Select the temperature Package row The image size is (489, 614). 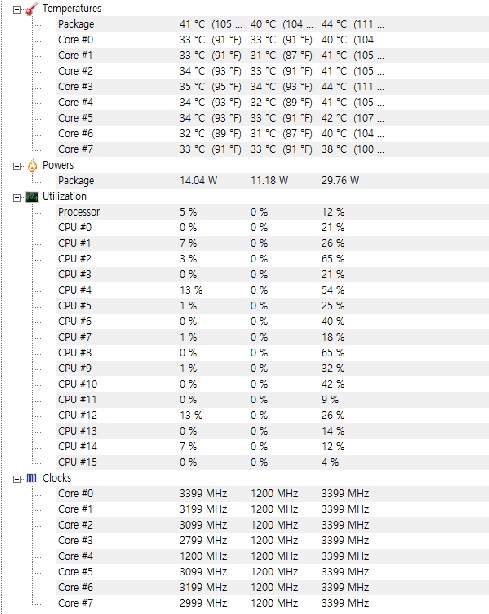coord(272,24)
